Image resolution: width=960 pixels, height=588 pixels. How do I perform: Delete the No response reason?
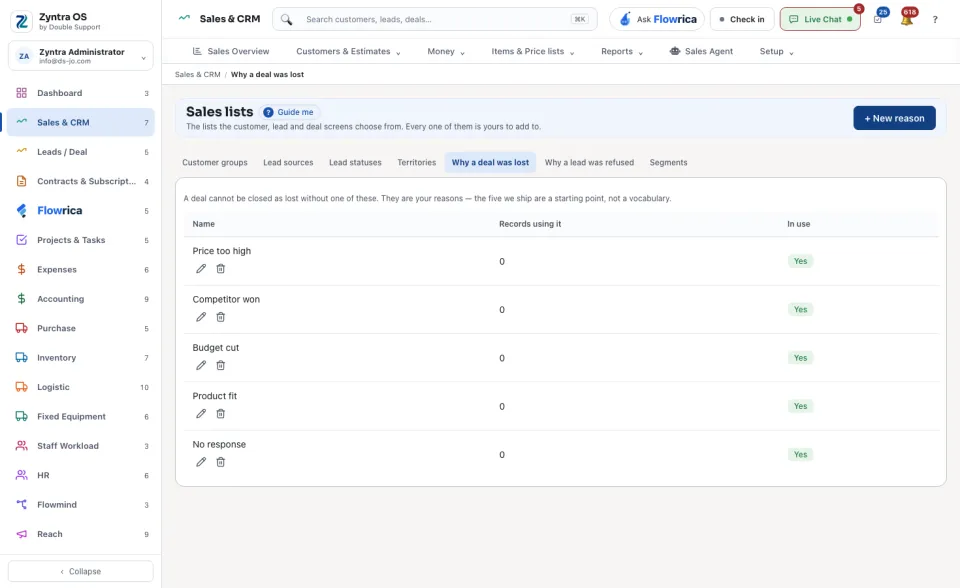[x=220, y=462]
